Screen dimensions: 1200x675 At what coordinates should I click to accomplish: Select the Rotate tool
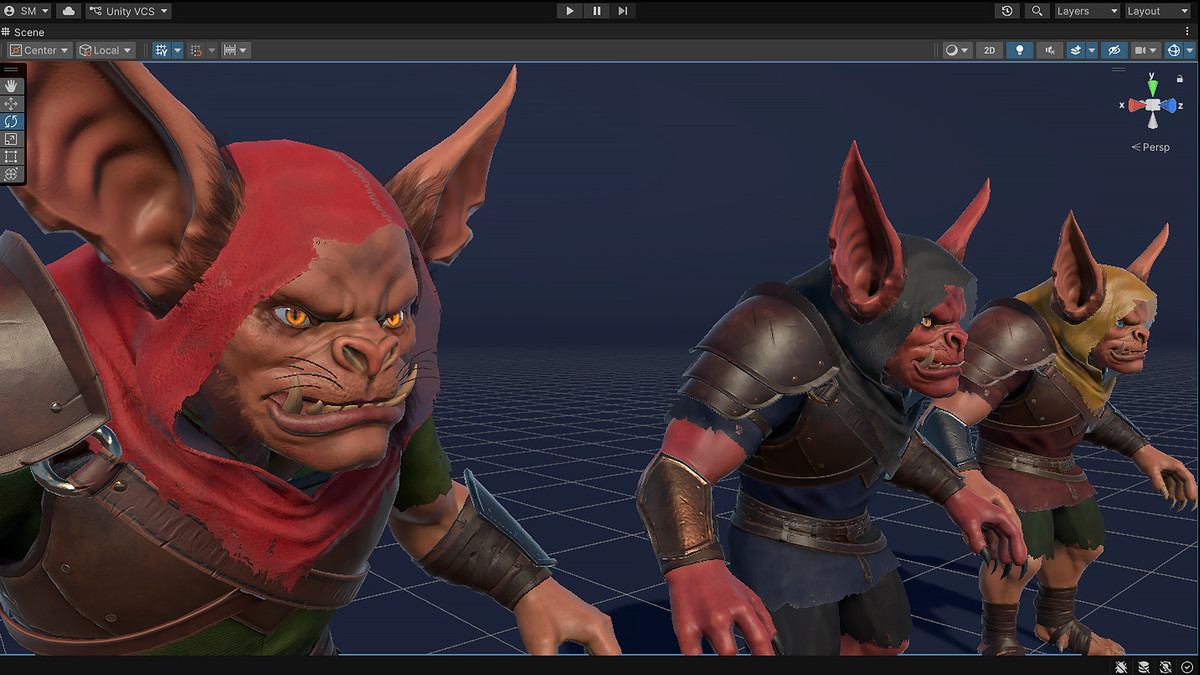pos(12,121)
